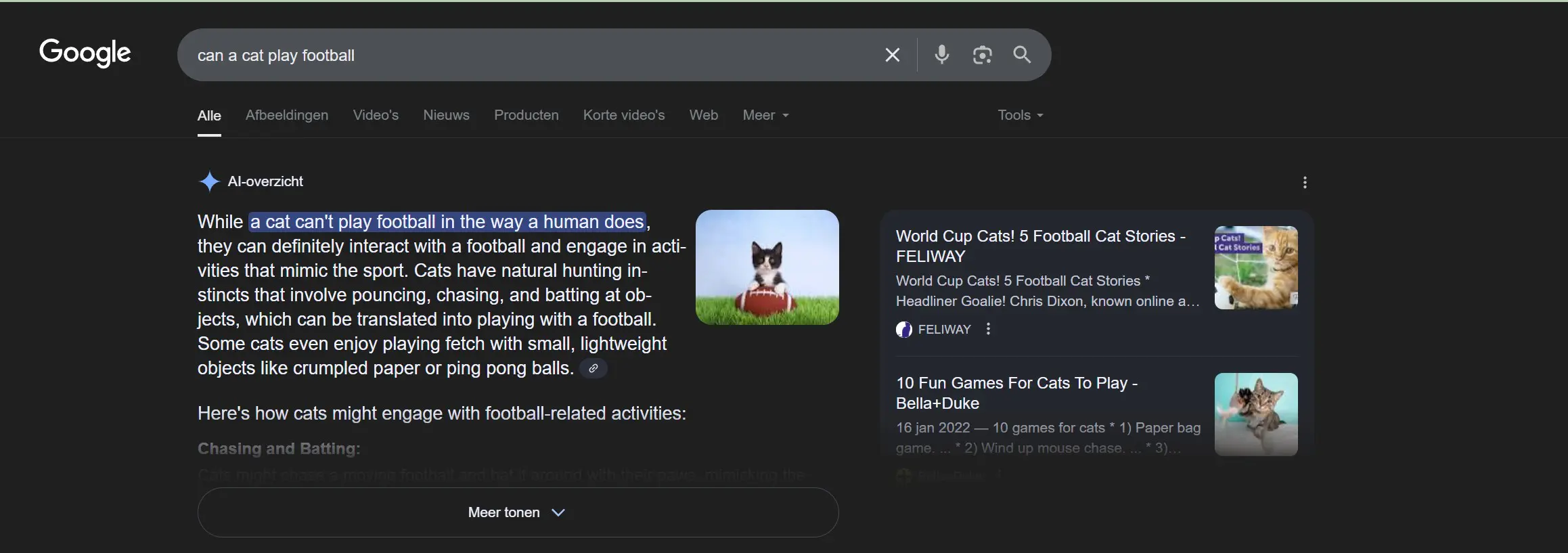Viewport: 1568px width, 553px height.
Task: Open the Tools dropdown
Action: (x=1021, y=115)
